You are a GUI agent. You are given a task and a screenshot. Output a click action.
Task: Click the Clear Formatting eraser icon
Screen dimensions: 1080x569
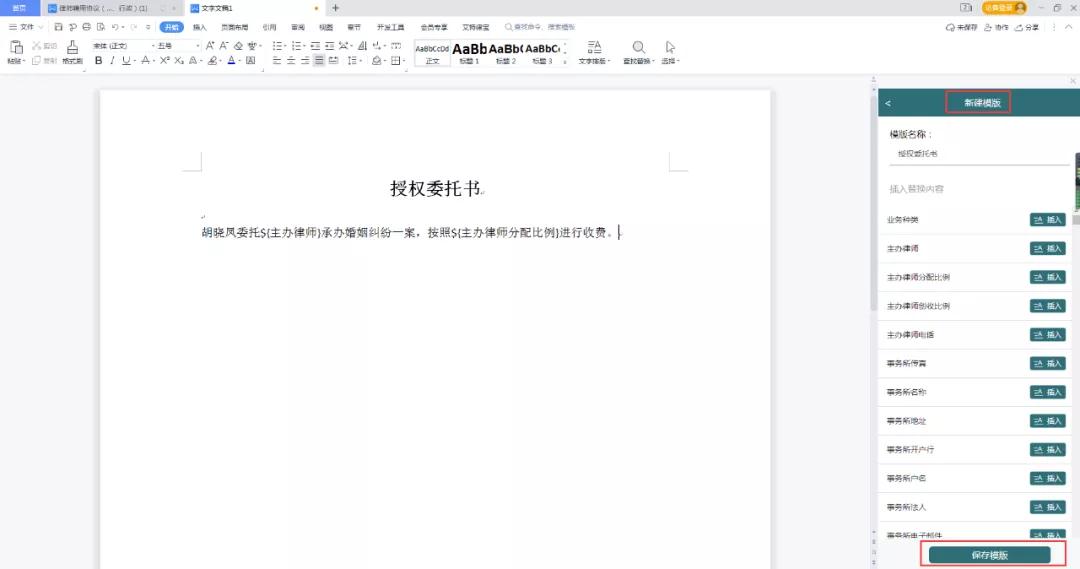pos(238,45)
